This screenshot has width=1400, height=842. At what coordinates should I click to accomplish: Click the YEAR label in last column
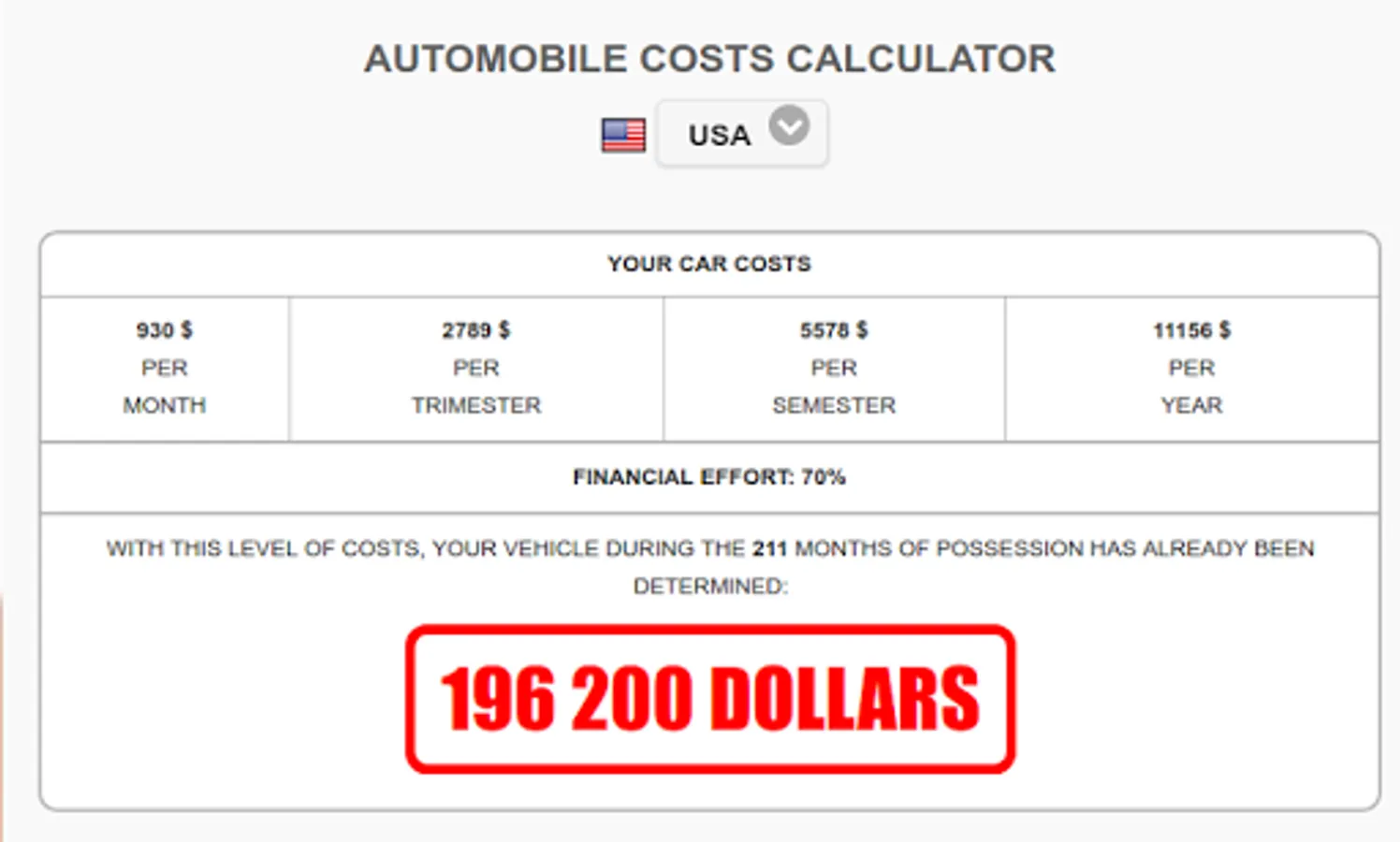[x=1191, y=405]
